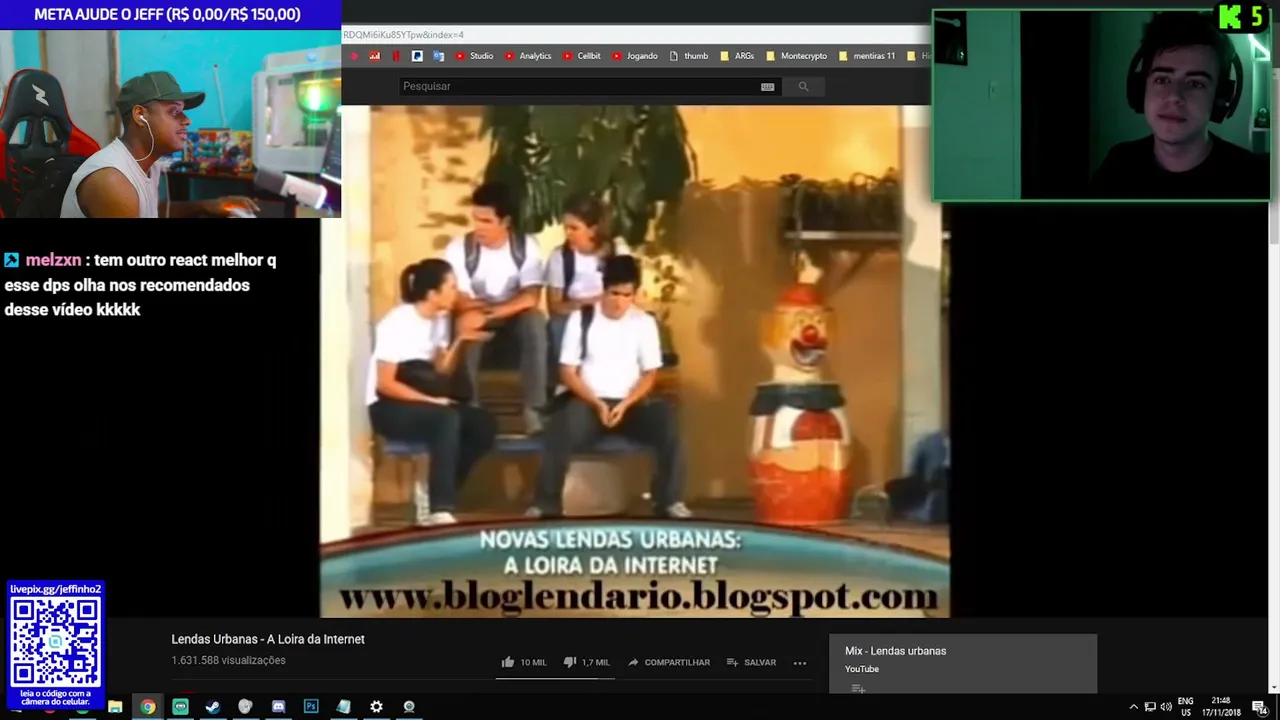
Task: Switch the ENG US input language
Action: (1185, 707)
